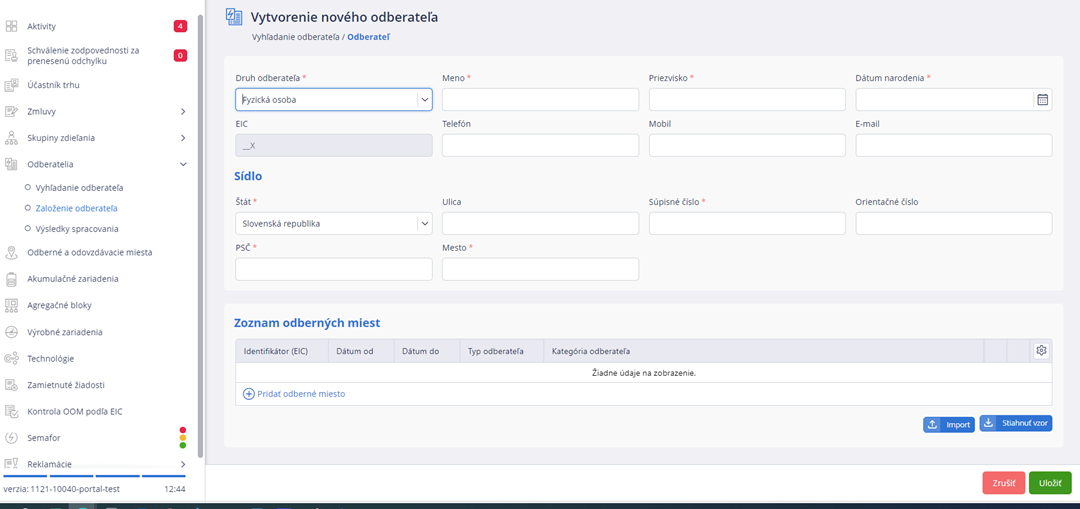Click plus icon to add odberné miesto
The width and height of the screenshot is (1080, 509).
249,394
